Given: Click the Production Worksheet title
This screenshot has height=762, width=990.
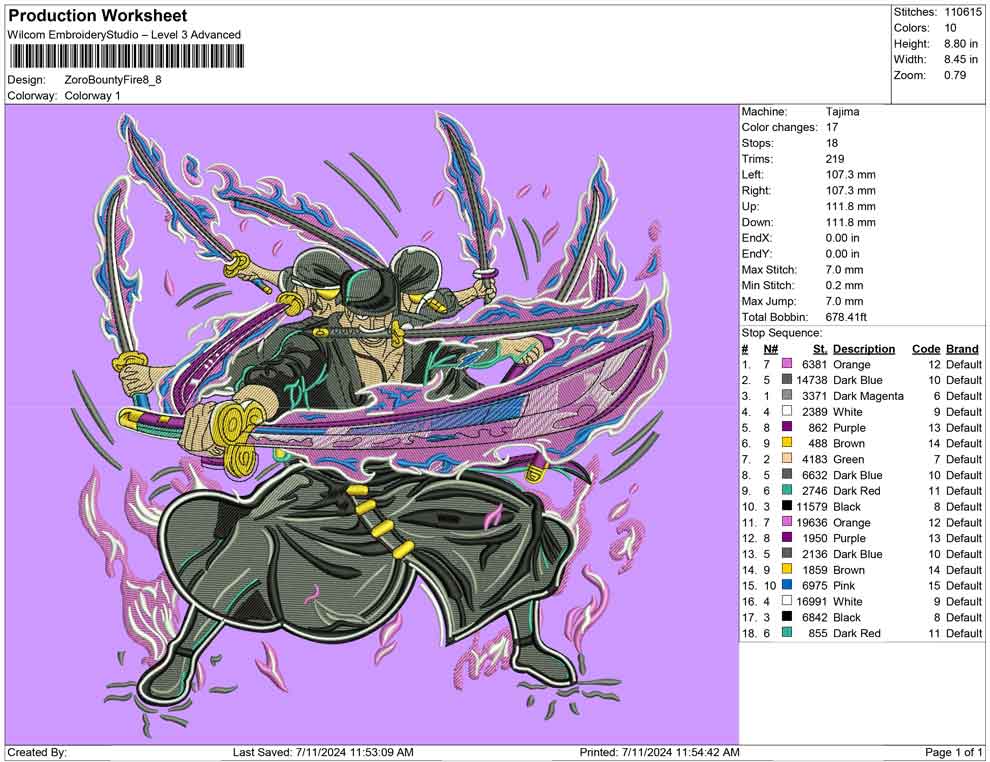Looking at the screenshot, I should (x=98, y=16).
